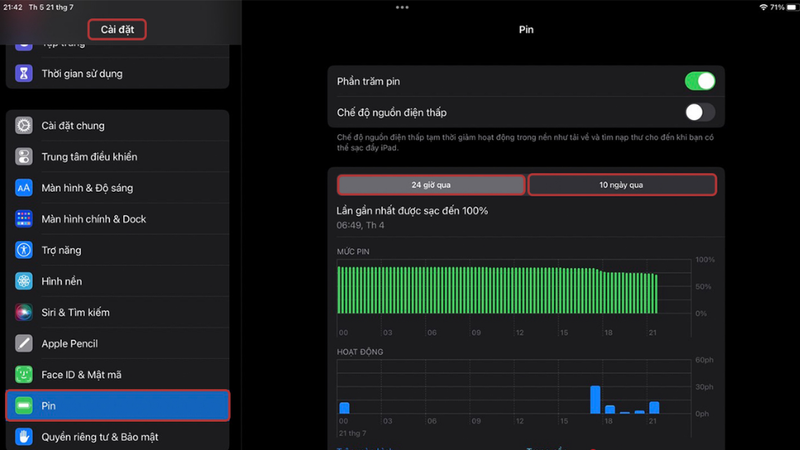The image size is (800, 450).
Task: Tap the Wi-Fi status icon
Action: [763, 7]
